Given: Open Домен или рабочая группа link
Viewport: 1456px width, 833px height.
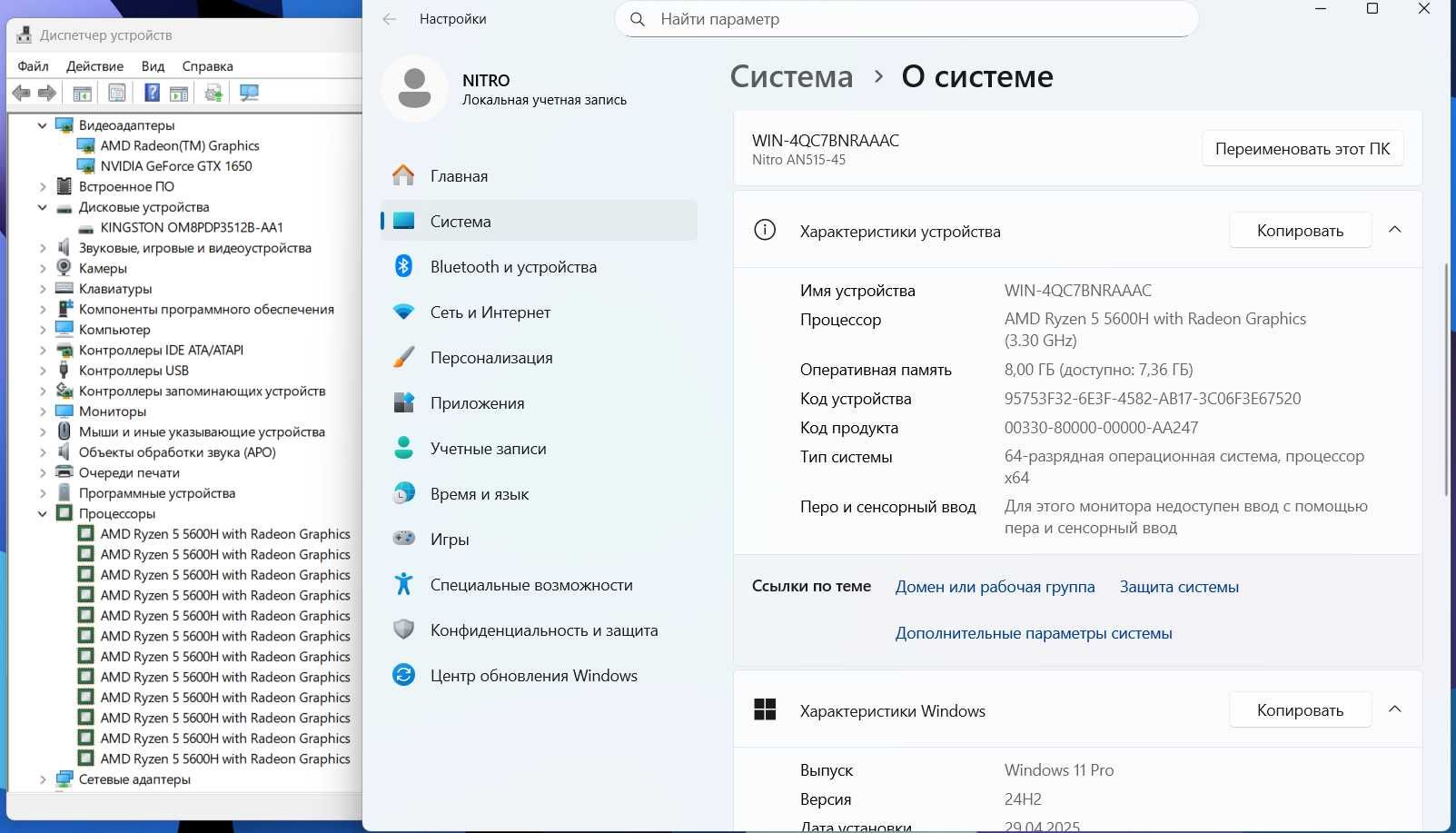Looking at the screenshot, I should click(995, 587).
